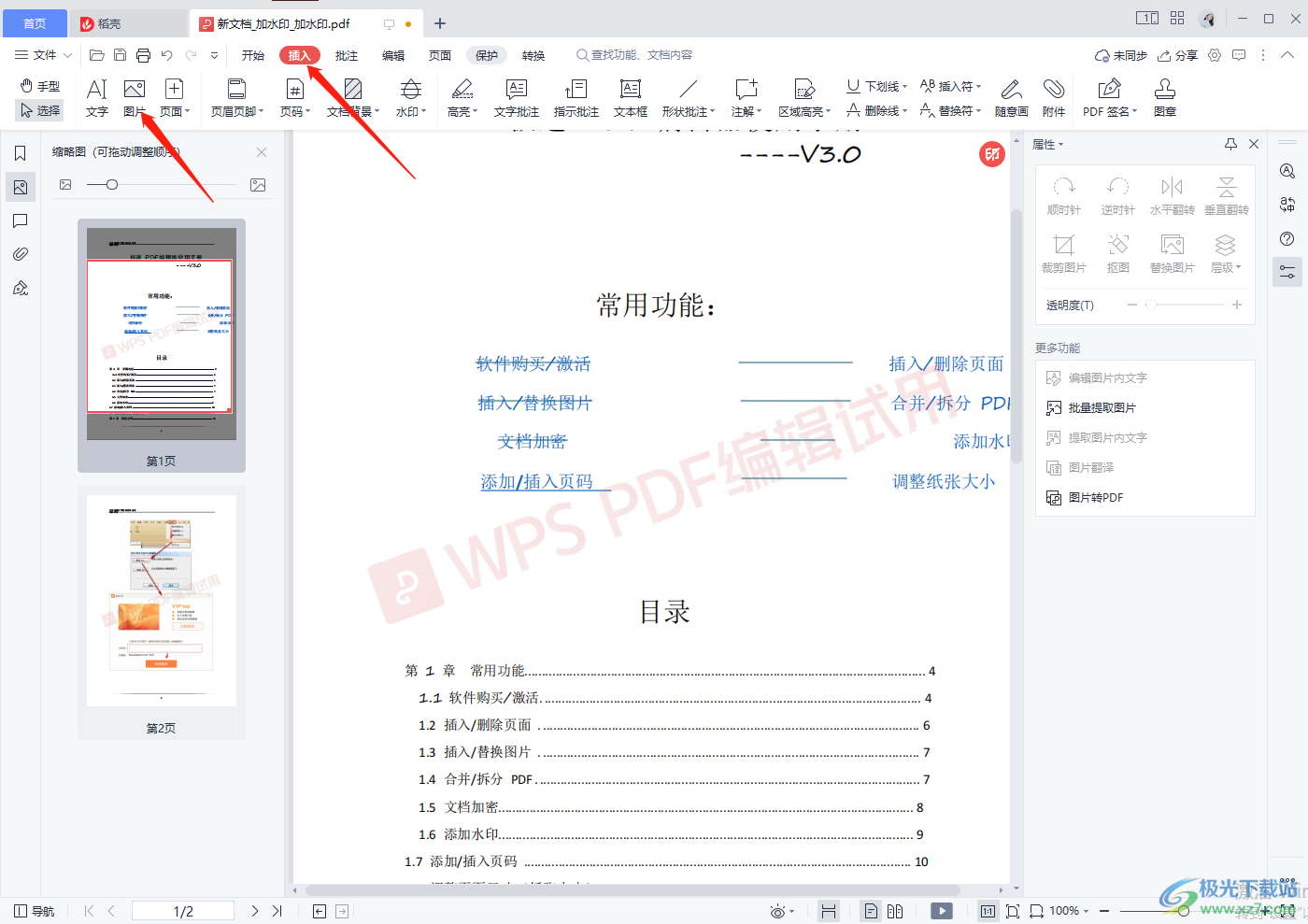Screen dimensions: 1308x924
Task: Go to the 首页 home tab
Action: (34, 23)
